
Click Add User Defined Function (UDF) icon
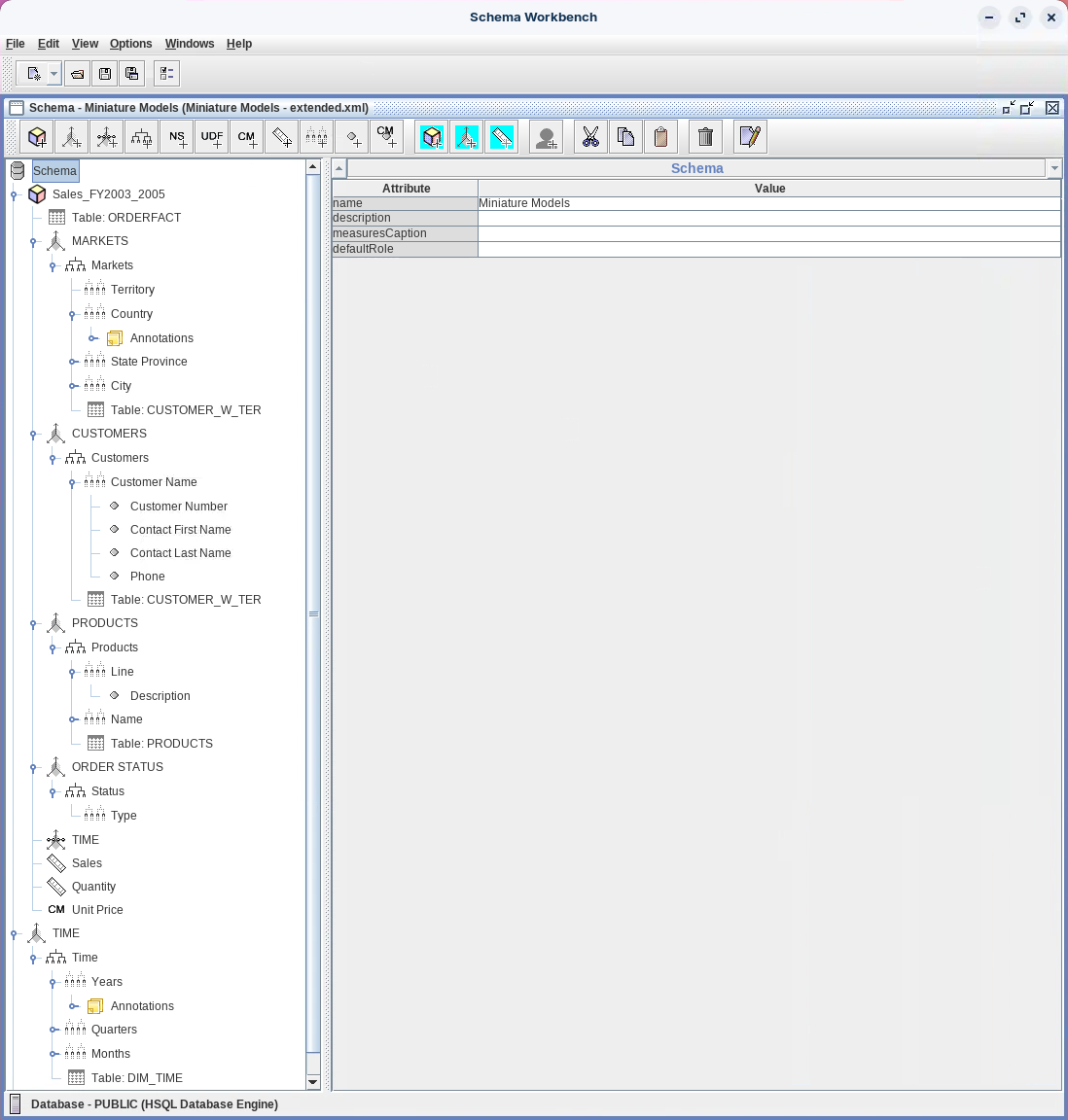[212, 137]
